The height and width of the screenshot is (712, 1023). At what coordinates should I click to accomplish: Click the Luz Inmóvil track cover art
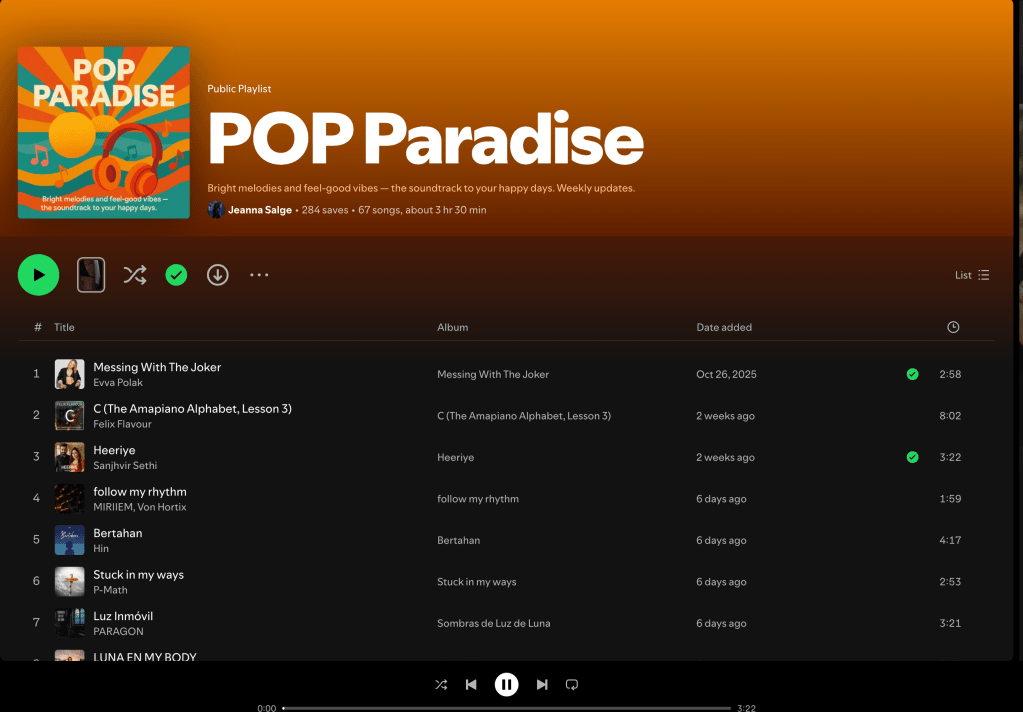(x=69, y=623)
